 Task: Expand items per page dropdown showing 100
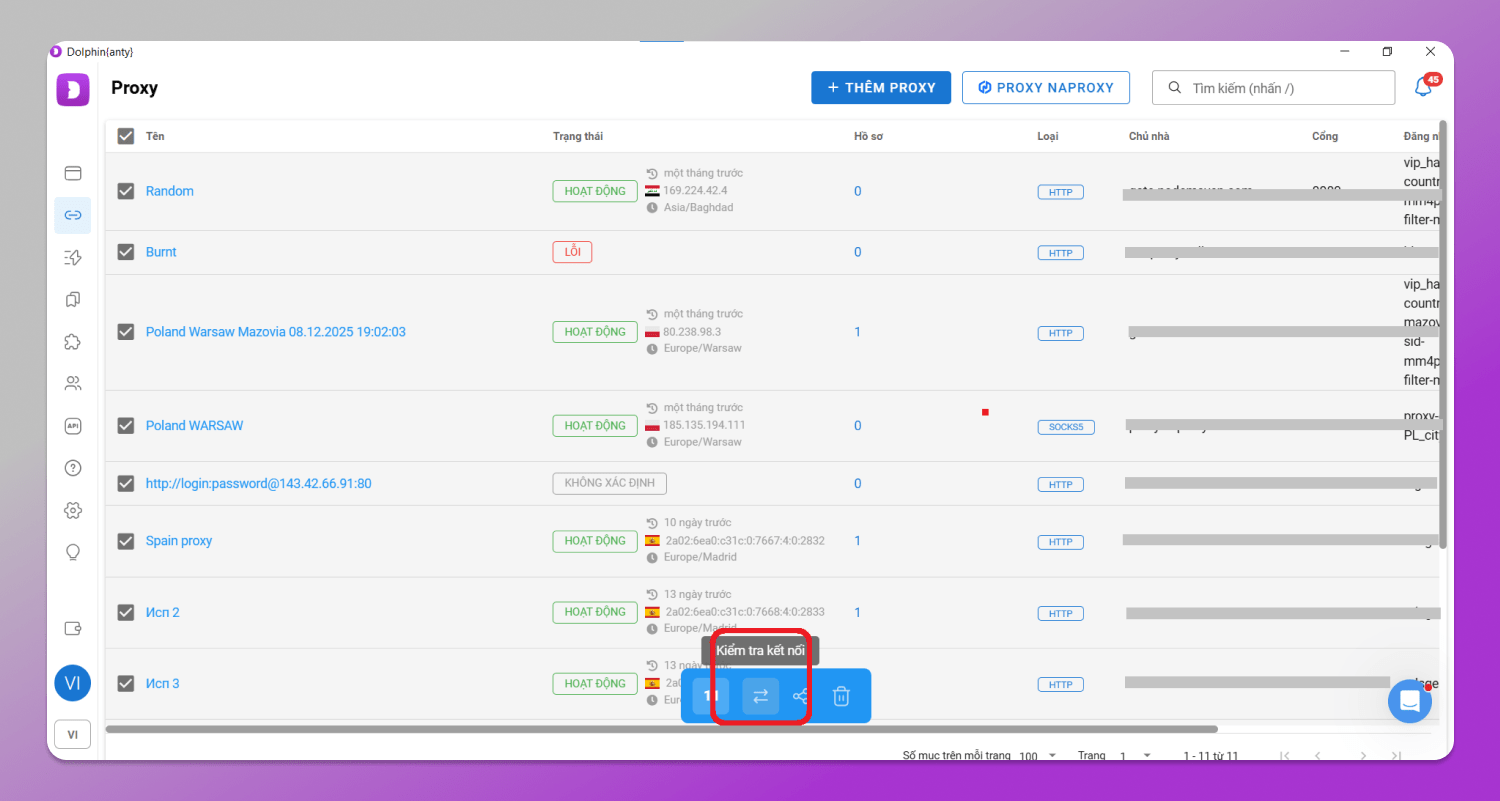point(1037,756)
